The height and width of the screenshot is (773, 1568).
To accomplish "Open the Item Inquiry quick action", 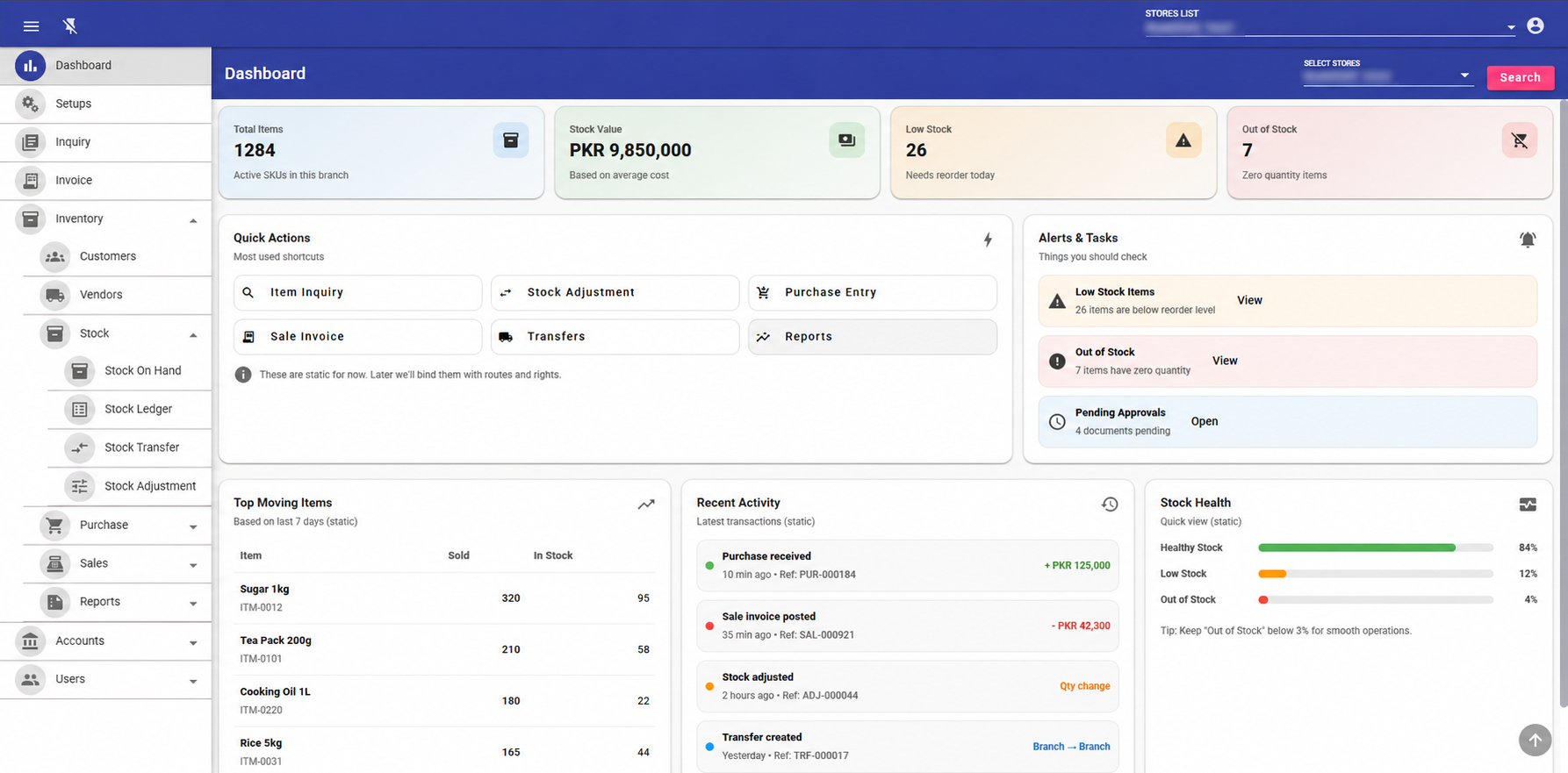I will point(357,293).
